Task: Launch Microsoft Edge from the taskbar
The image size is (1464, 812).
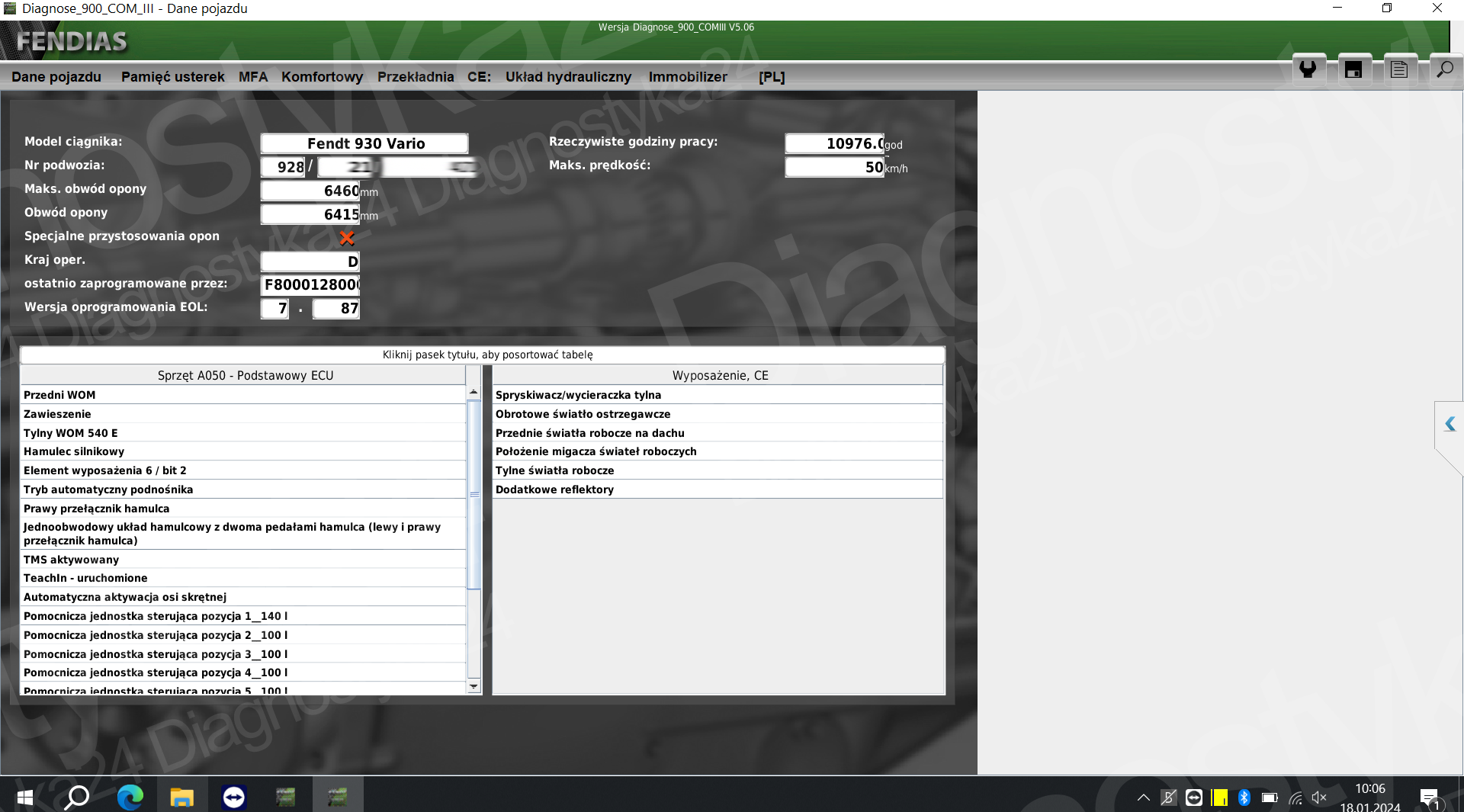Action: pos(130,798)
